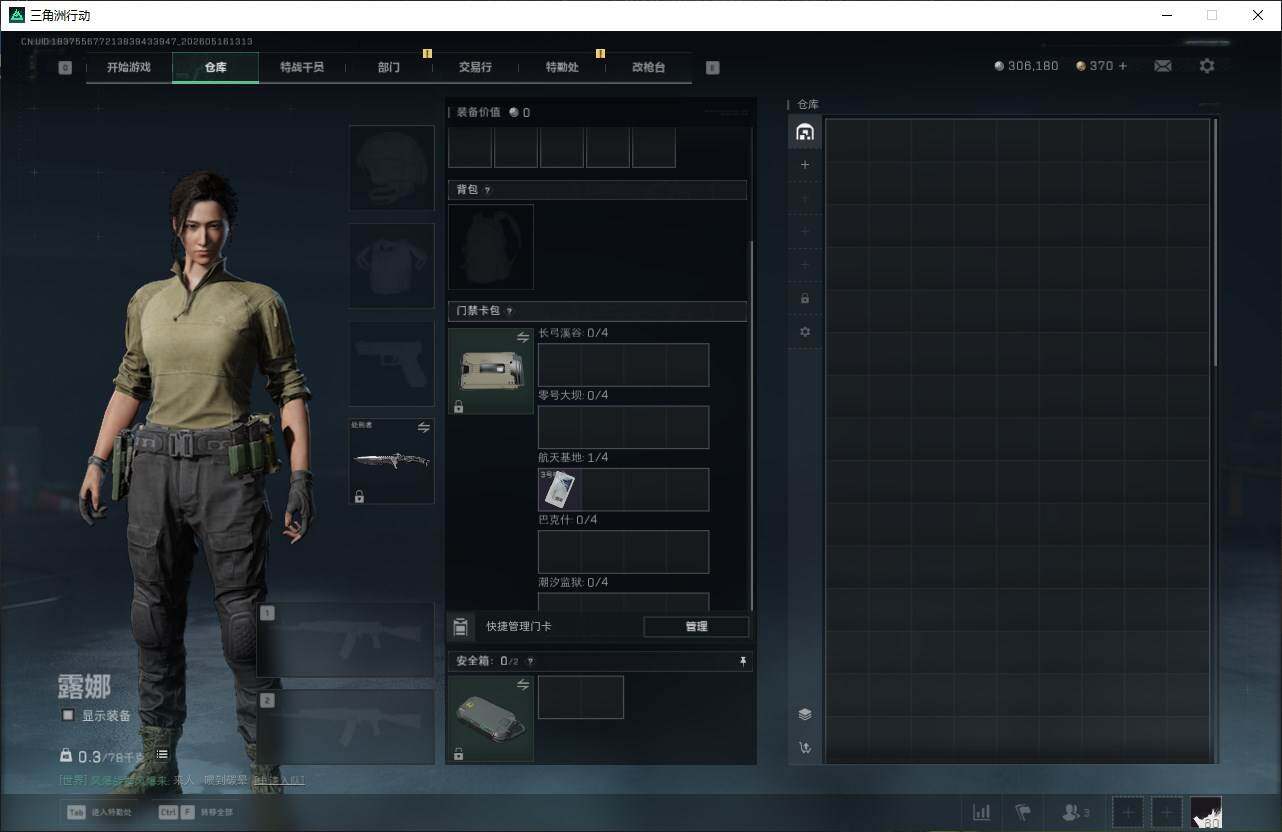
Task: Switch to the 特战干员 tab
Action: pos(302,67)
